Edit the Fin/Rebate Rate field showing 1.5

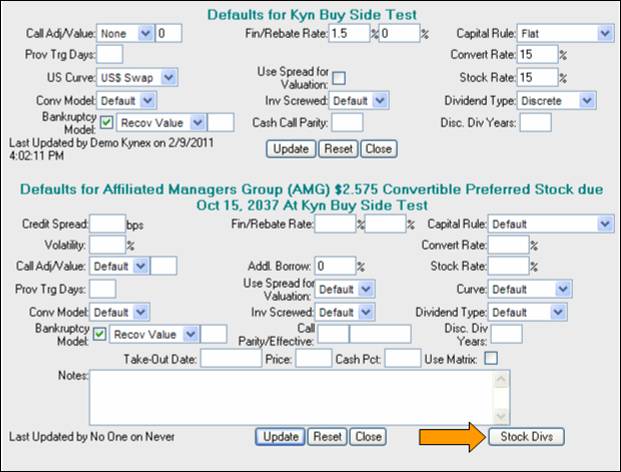point(349,33)
